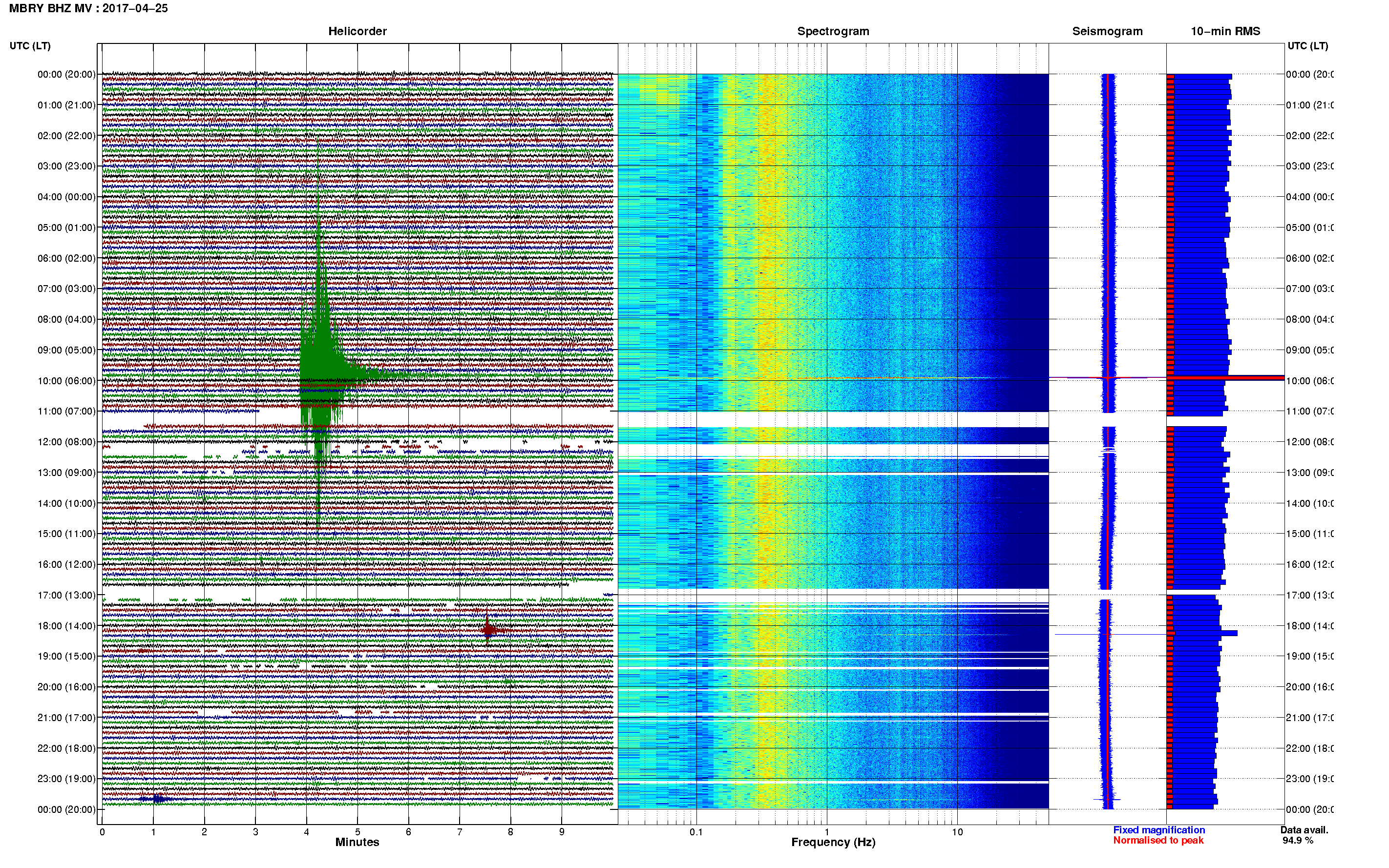This screenshot has width=1389, height=868.
Task: Click the left time label '15:00 (11:00)'
Action: coord(66,533)
